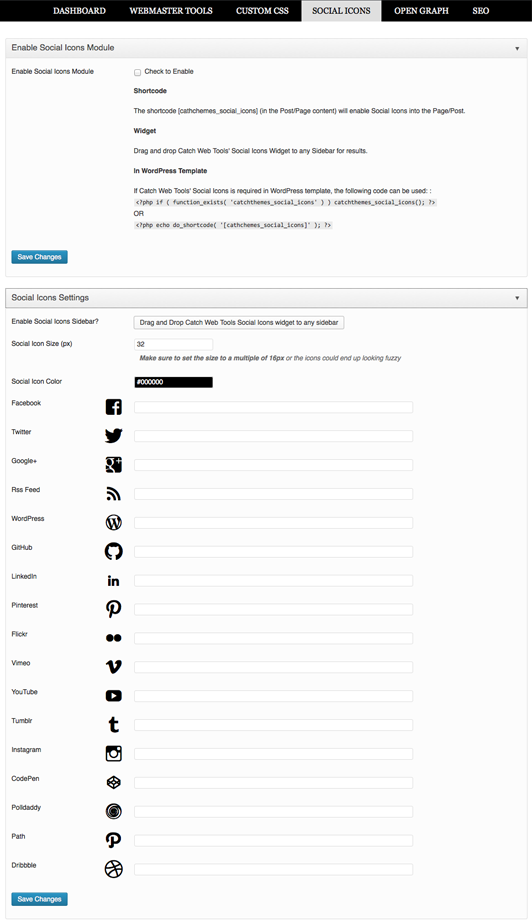The image size is (532, 920).
Task: Click the Facebook social icon
Action: [x=114, y=407]
